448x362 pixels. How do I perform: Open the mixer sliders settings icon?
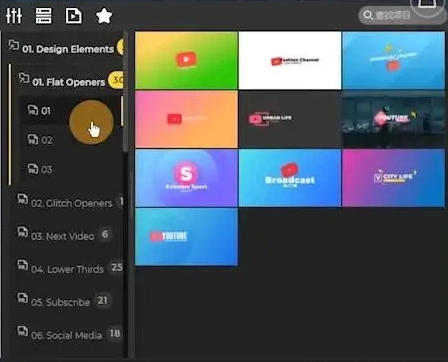pyautogui.click(x=14, y=16)
